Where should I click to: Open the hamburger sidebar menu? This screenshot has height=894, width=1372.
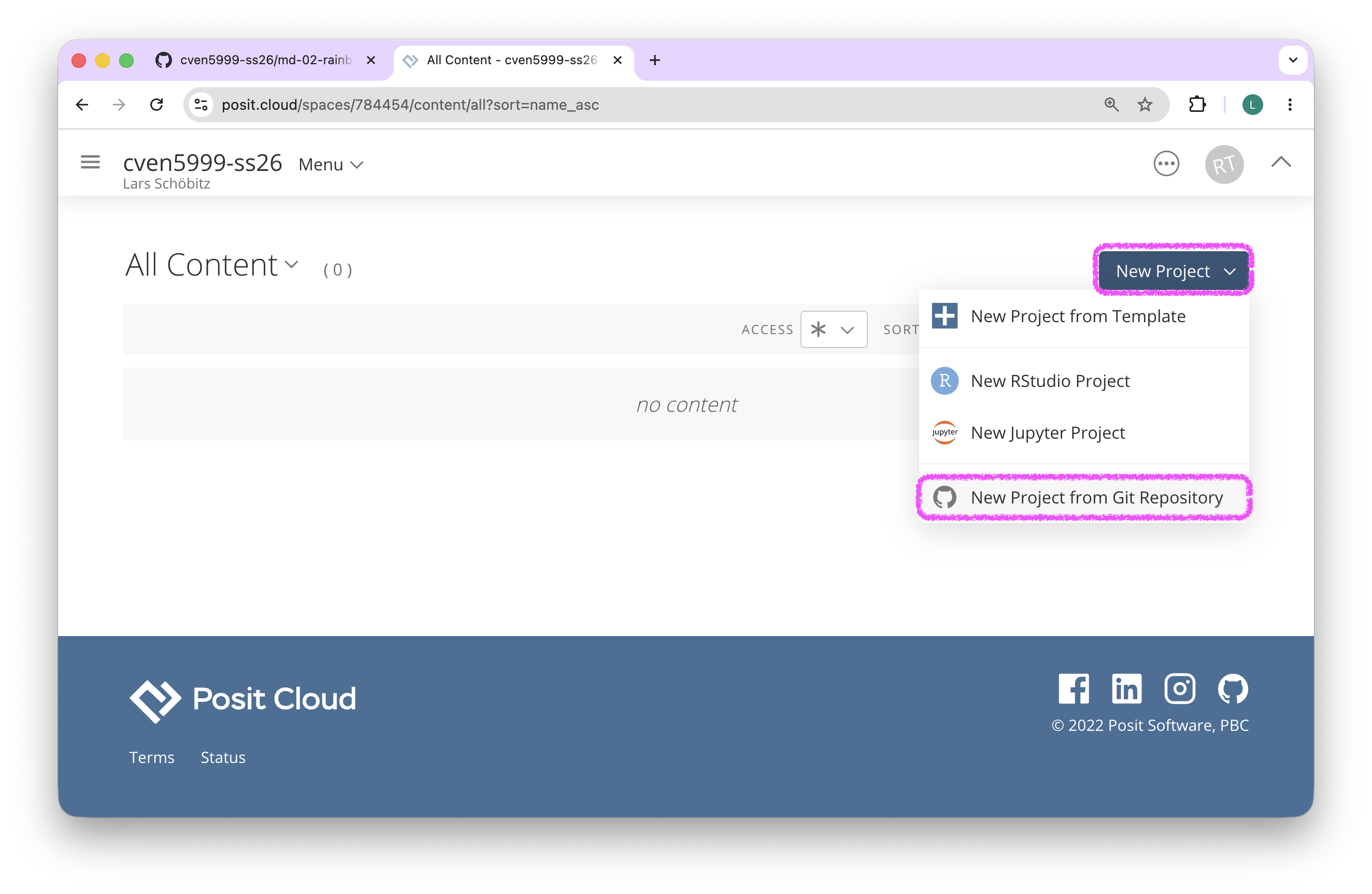pos(90,163)
